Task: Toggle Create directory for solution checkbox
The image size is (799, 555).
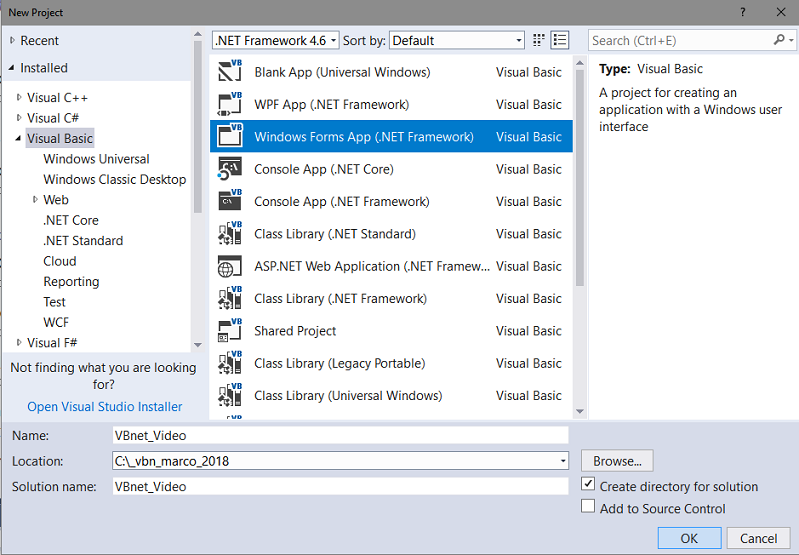Action: coord(588,484)
